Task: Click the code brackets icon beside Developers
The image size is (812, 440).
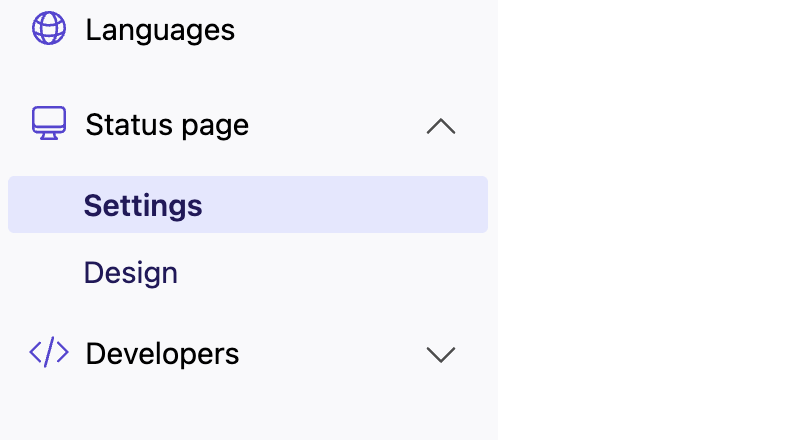Action: click(x=49, y=352)
